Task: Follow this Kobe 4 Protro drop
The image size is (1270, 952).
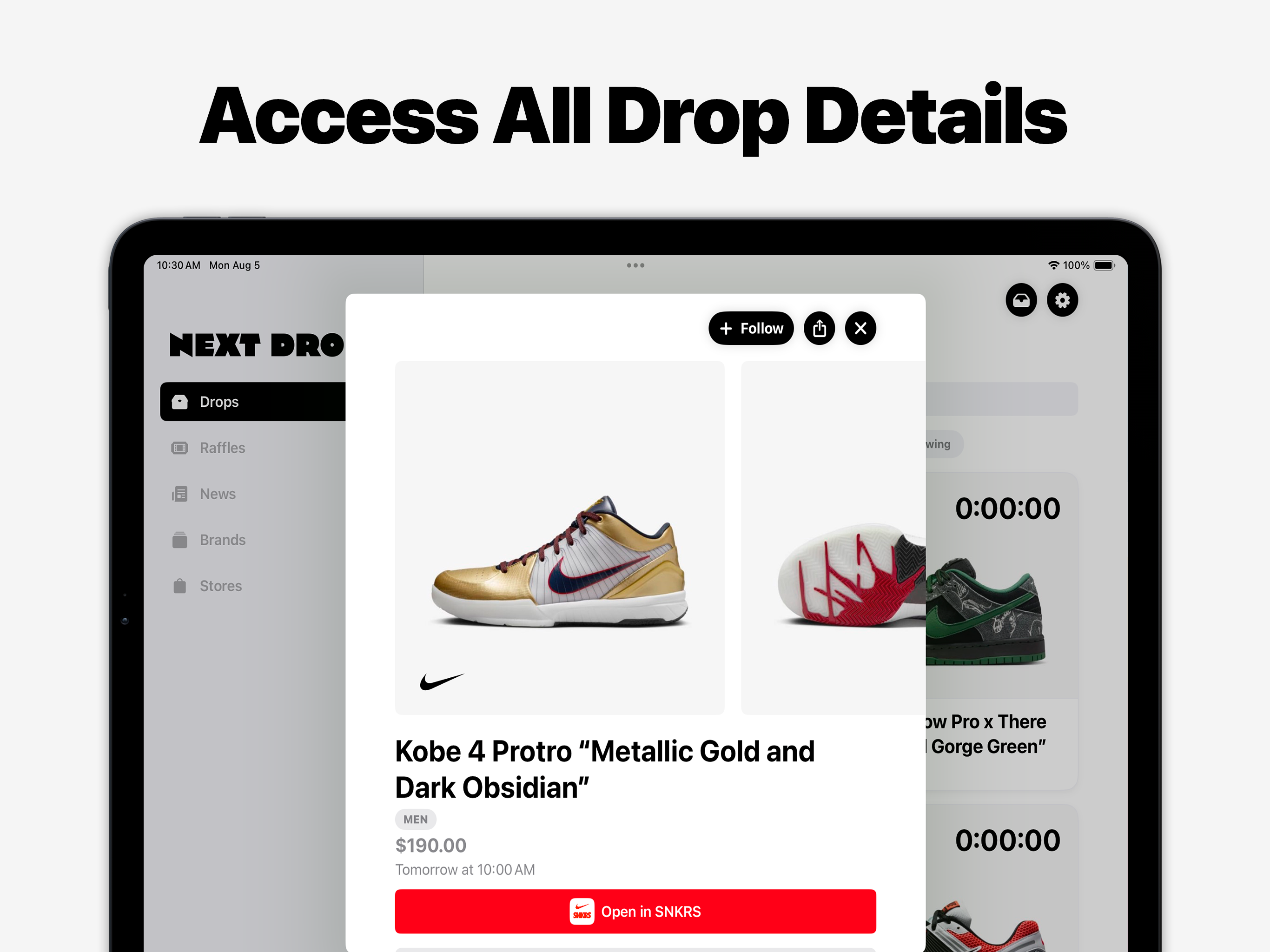Action: [751, 329]
